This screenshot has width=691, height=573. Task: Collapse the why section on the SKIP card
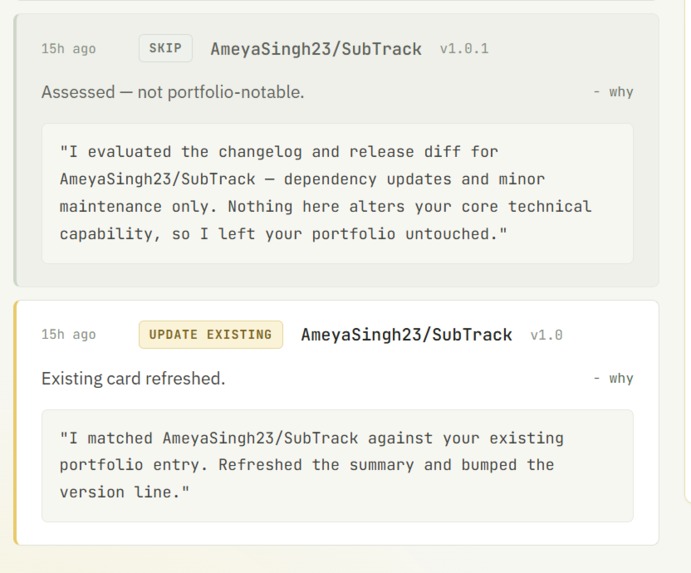pyautogui.click(x=613, y=92)
